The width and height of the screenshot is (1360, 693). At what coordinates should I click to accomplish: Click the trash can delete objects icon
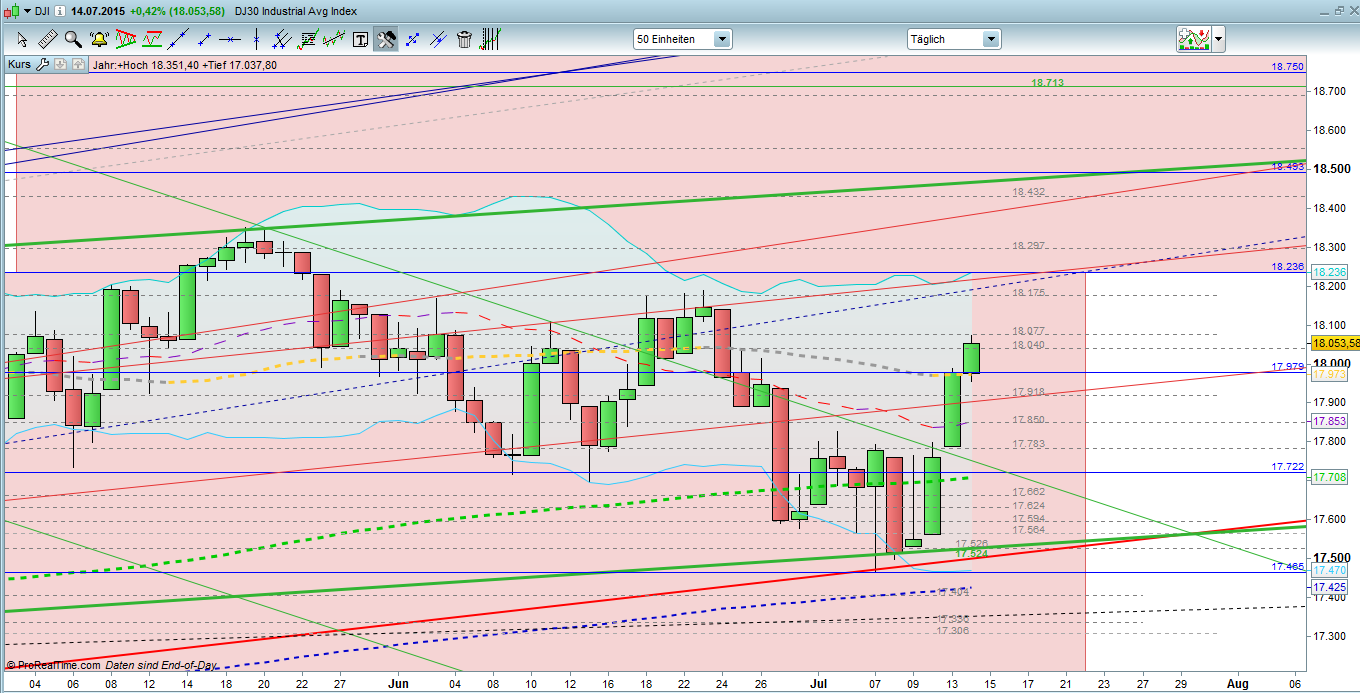464,39
